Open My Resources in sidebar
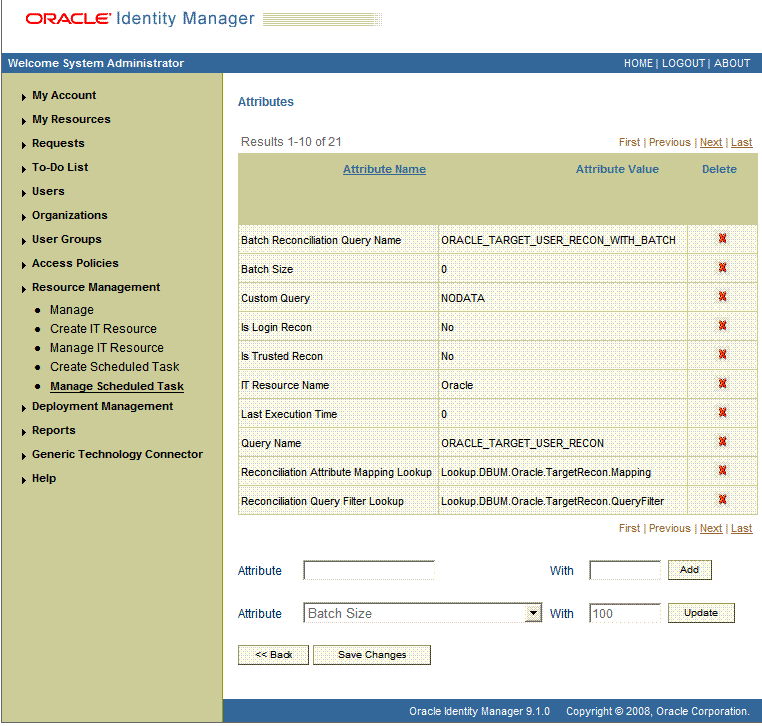The image size is (762, 726). coord(71,119)
